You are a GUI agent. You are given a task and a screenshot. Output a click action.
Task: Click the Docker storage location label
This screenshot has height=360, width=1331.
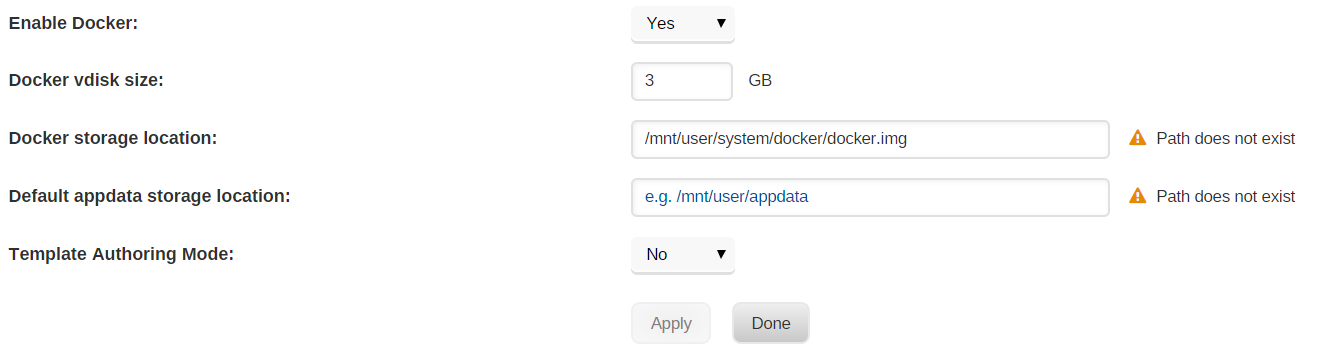[x=113, y=138]
